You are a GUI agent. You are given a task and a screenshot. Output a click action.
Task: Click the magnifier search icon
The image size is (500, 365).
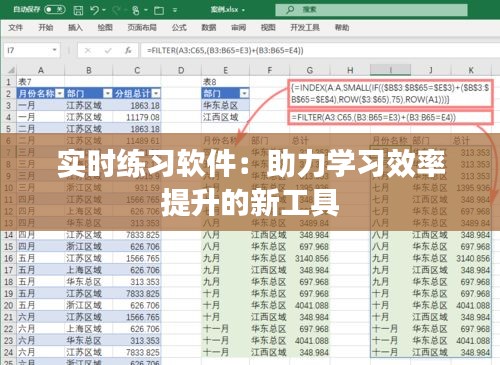coord(290,10)
